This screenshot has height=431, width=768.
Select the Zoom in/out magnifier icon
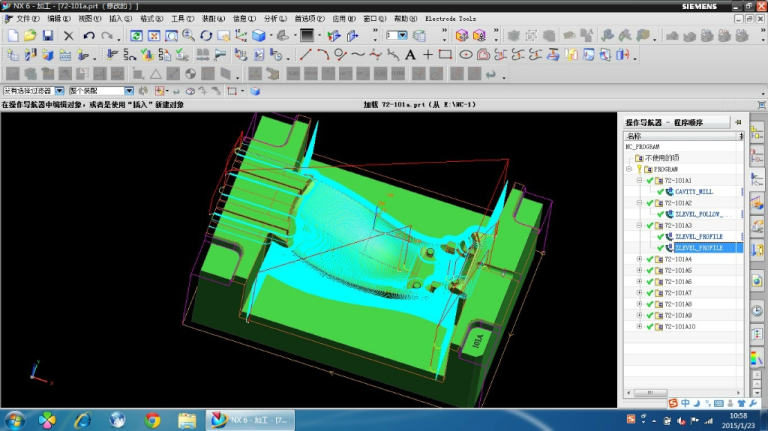tap(189, 36)
